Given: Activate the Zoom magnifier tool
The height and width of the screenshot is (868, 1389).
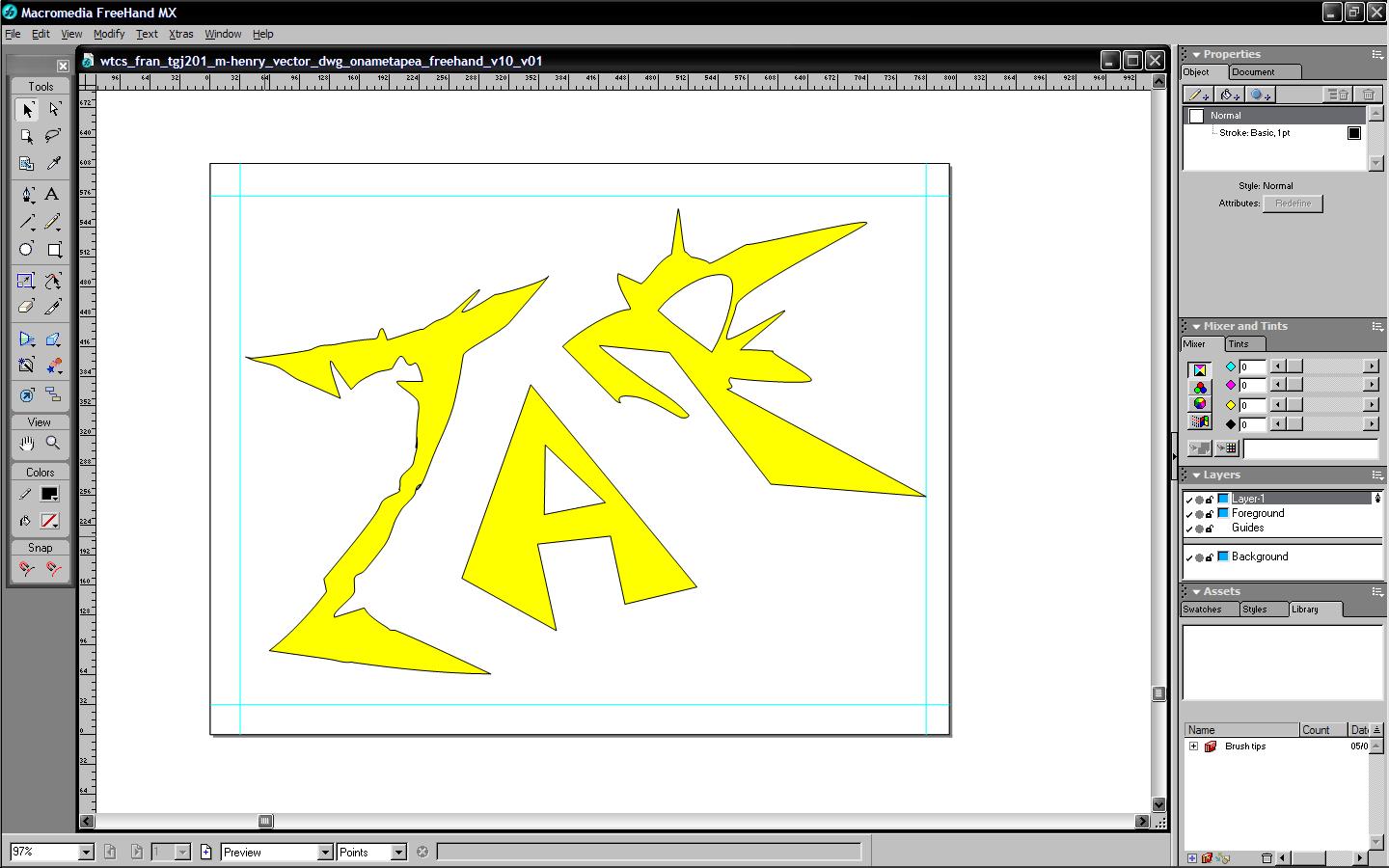Looking at the screenshot, I should (53, 444).
